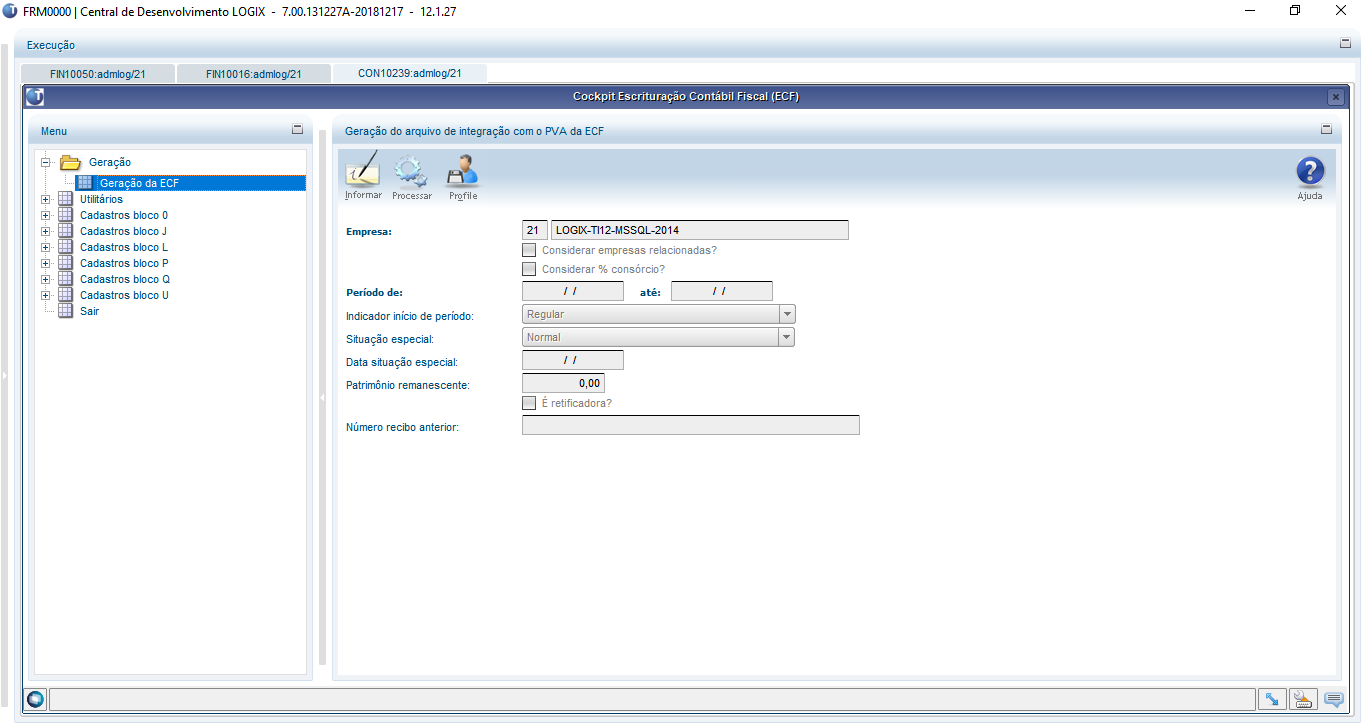This screenshot has width=1366, height=728.
Task: Click the keyboard icon in status bar
Action: pyautogui.click(x=1303, y=699)
